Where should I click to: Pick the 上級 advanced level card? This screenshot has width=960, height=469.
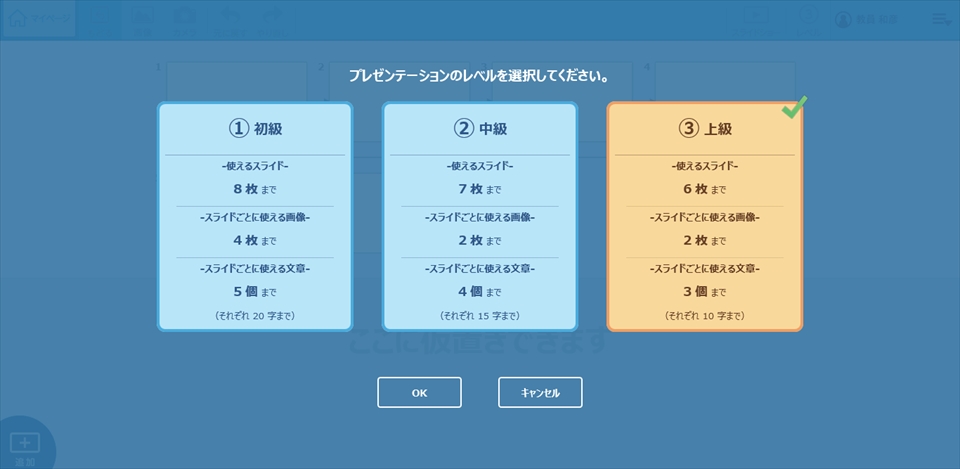pyautogui.click(x=704, y=216)
